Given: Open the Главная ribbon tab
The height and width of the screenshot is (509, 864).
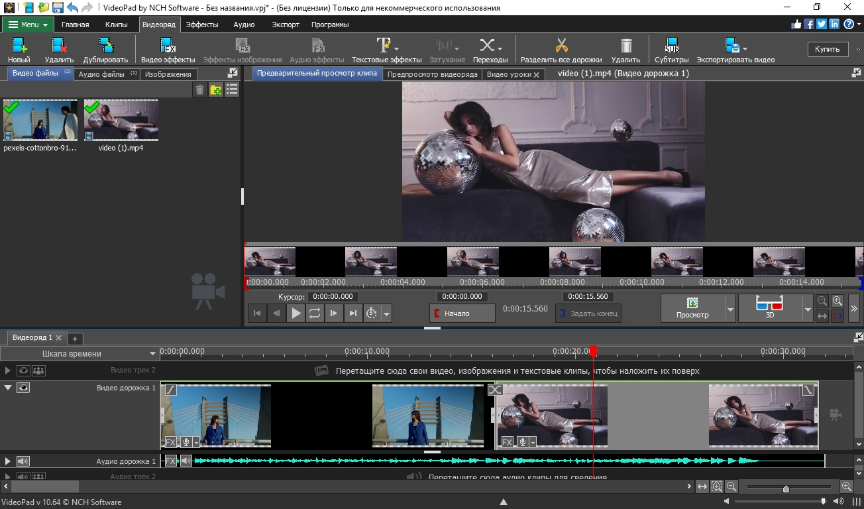Looking at the screenshot, I should 75,24.
